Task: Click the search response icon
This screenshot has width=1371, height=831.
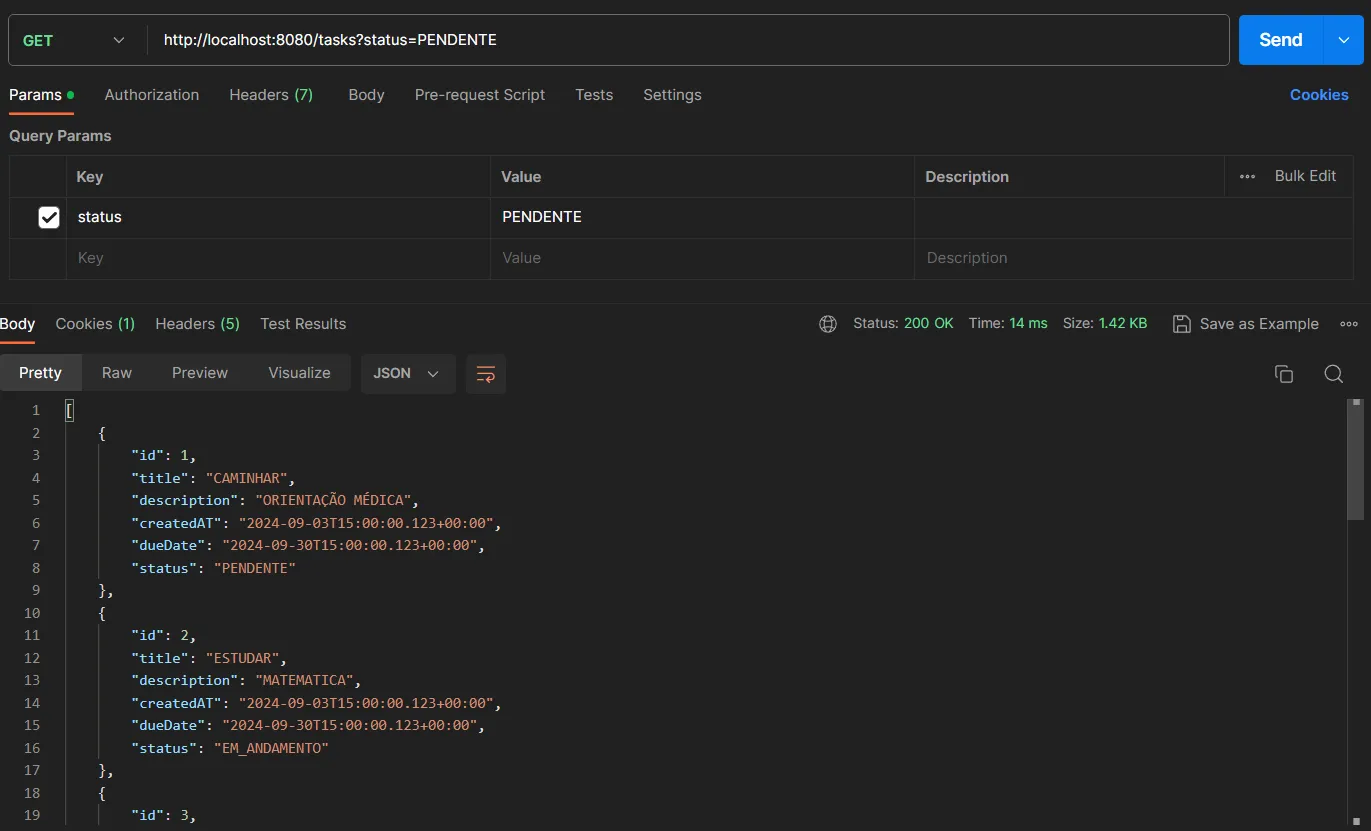Action: [1333, 374]
